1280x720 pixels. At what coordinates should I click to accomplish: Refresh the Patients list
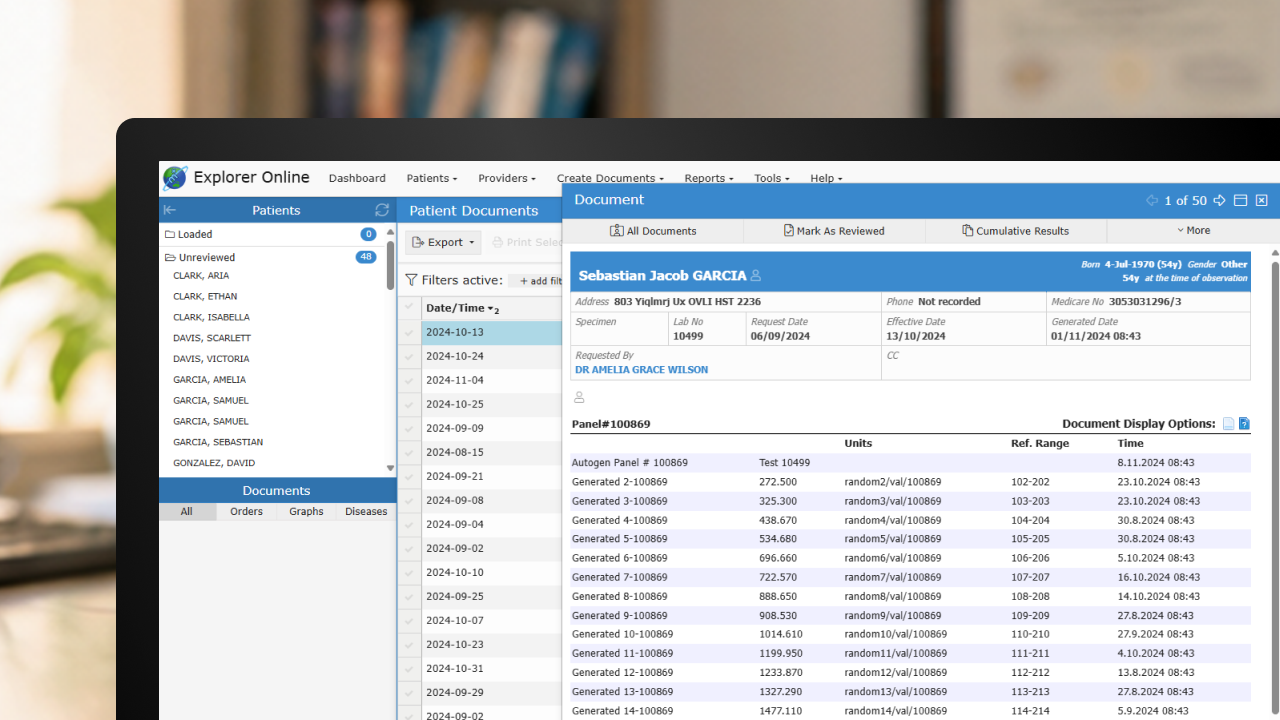tap(382, 210)
